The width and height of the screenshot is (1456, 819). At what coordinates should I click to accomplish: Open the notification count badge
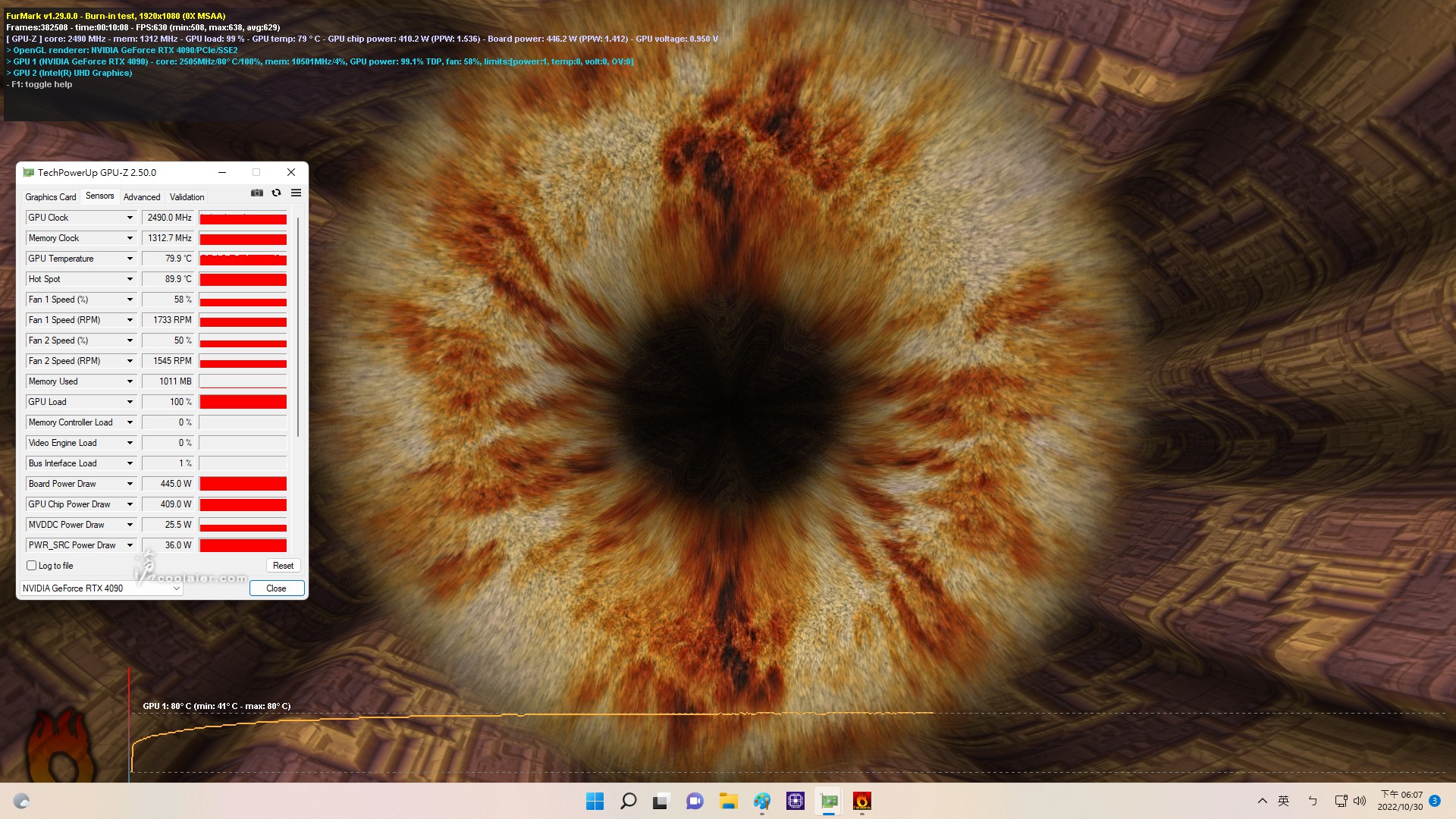(x=1435, y=801)
